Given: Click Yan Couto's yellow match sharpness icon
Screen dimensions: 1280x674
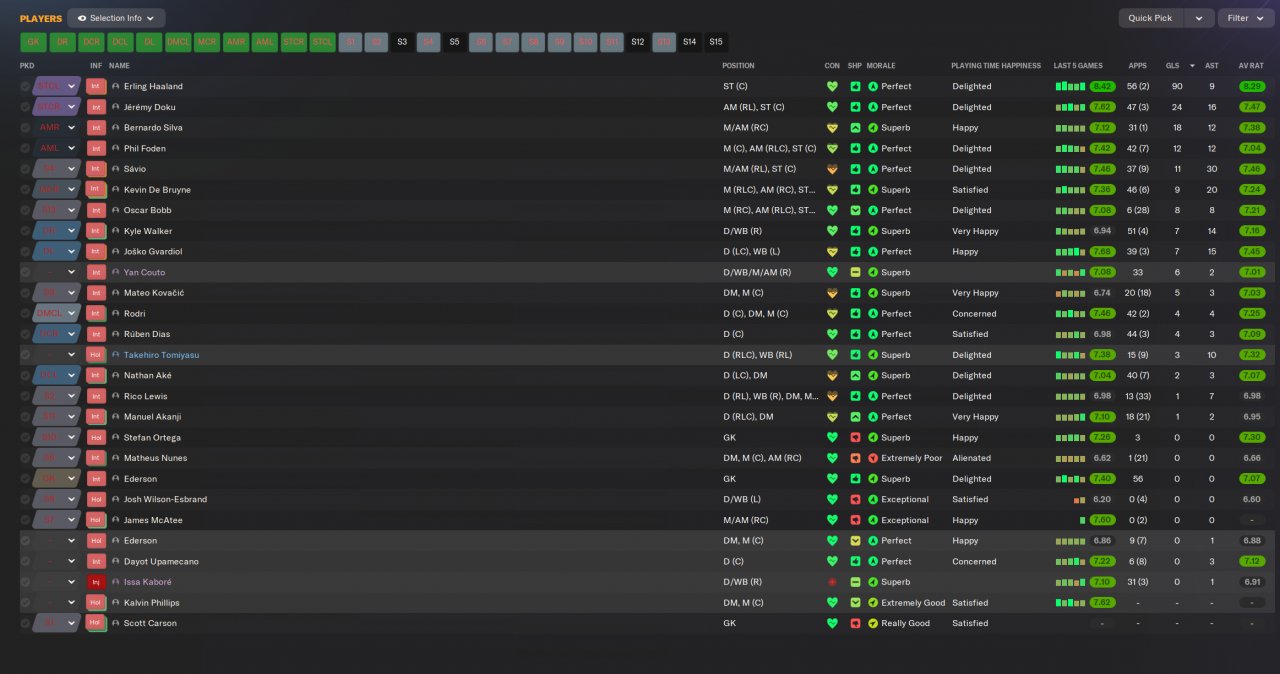Looking at the screenshot, I should point(855,272).
